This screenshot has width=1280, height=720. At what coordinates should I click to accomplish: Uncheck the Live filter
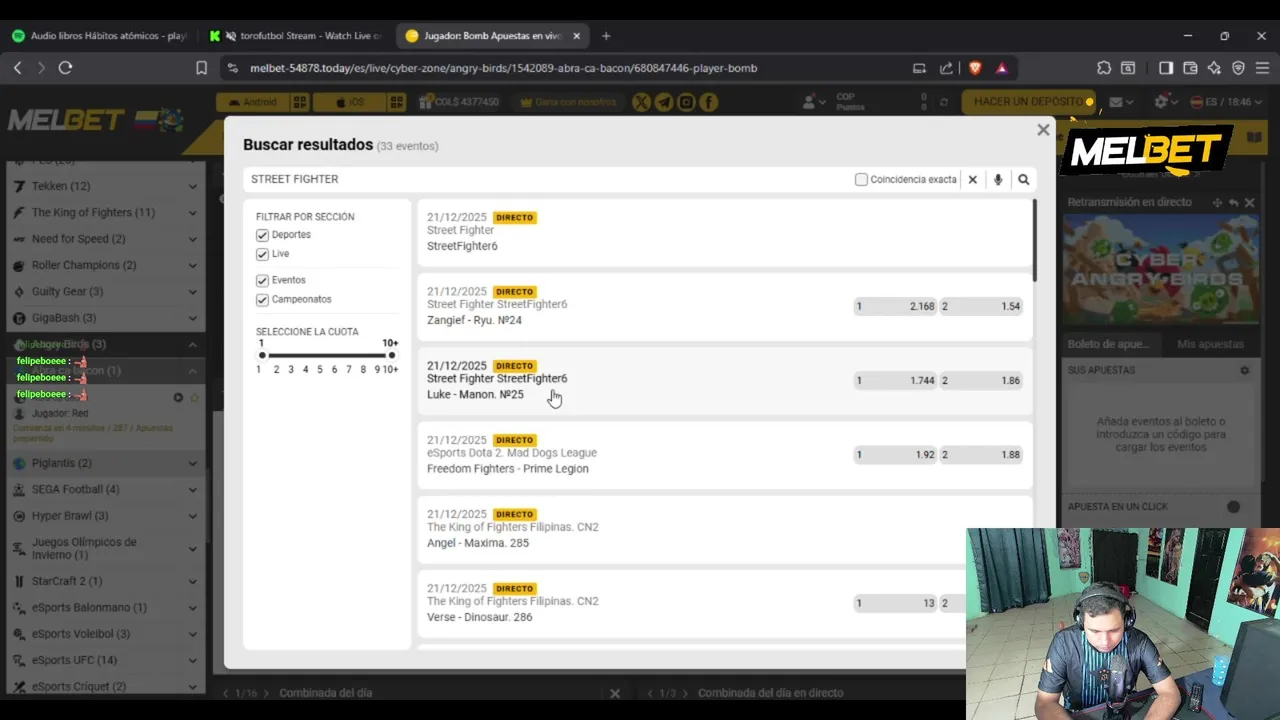(x=262, y=254)
